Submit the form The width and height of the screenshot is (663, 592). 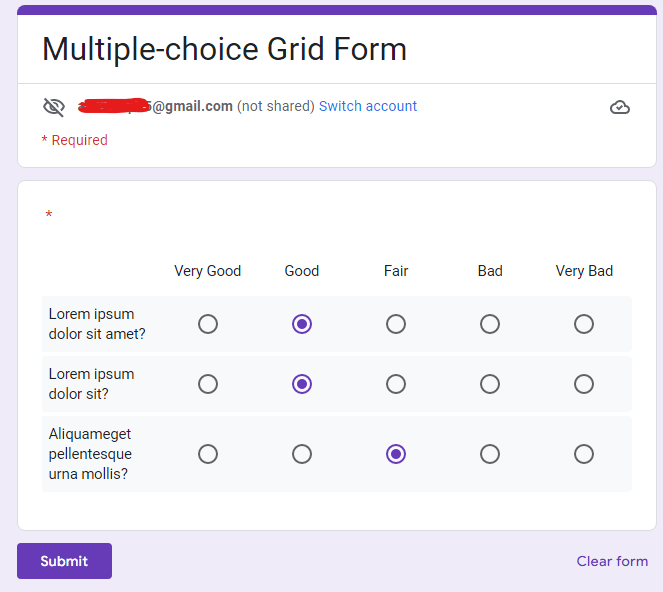64,561
